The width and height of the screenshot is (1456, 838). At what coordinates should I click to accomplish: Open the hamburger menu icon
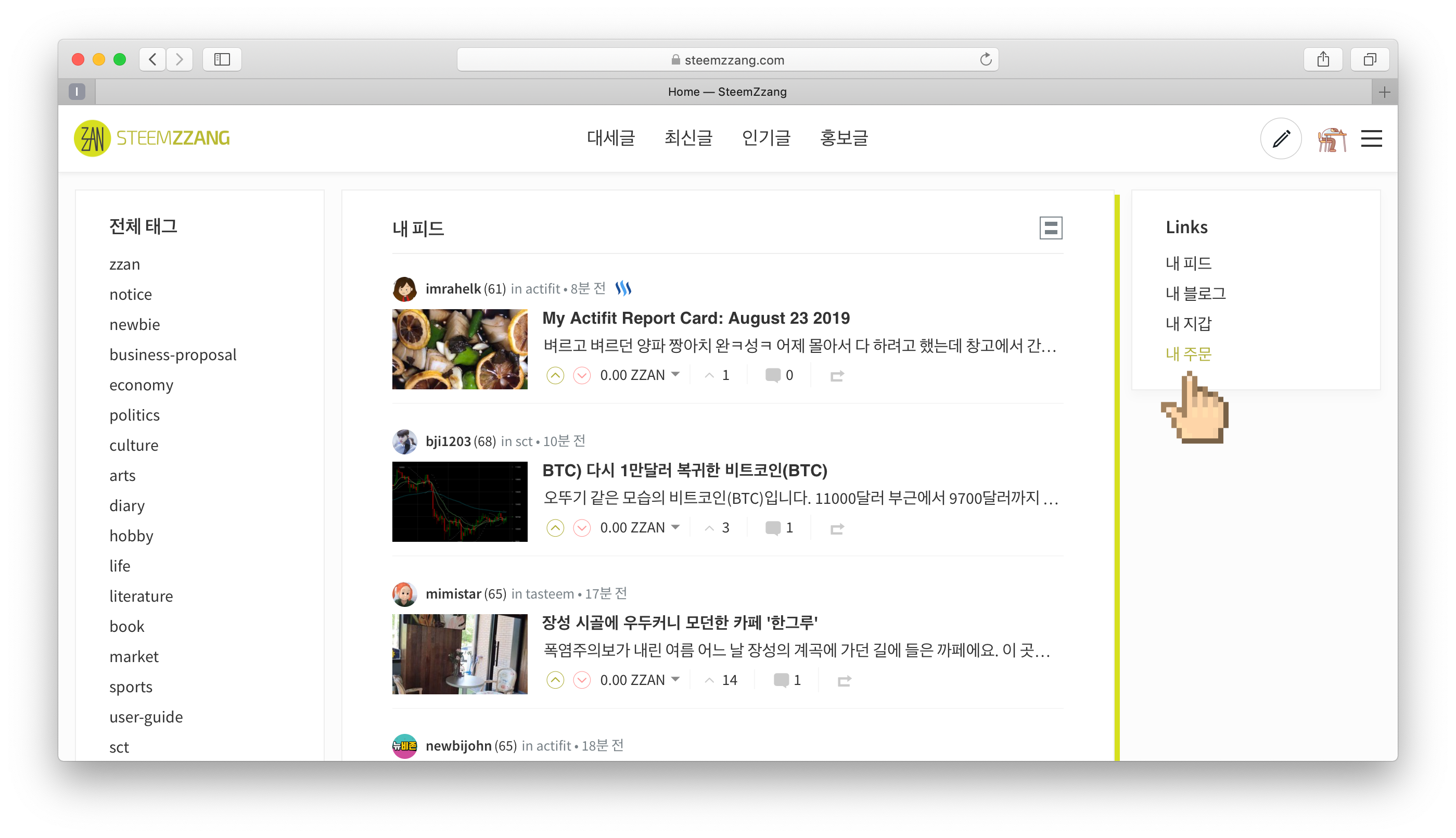1371,138
